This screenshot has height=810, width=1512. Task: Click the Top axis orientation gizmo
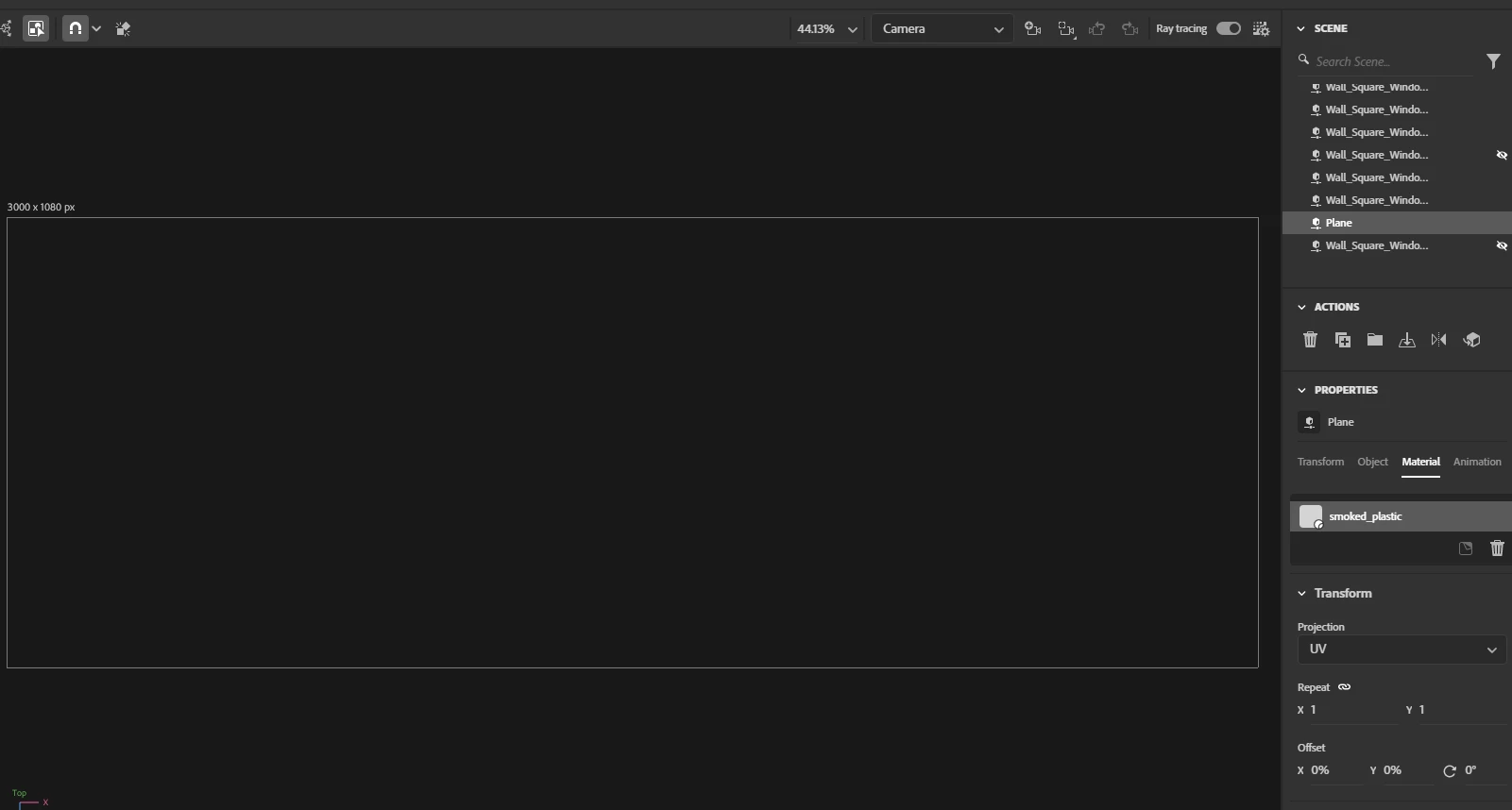click(x=30, y=799)
